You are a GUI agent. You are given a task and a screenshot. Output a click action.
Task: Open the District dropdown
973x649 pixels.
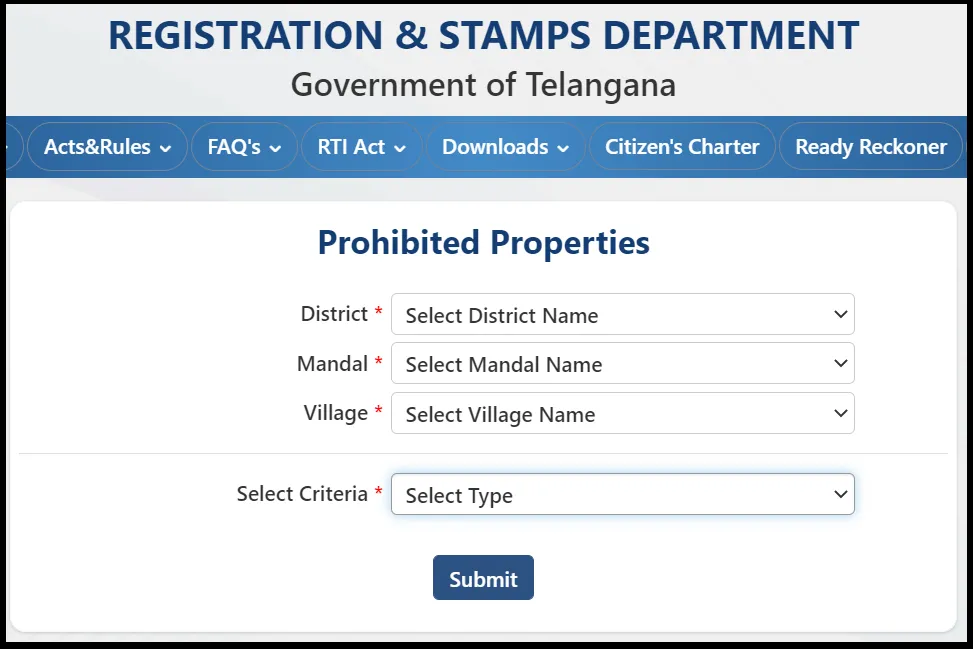pyautogui.click(x=622, y=314)
